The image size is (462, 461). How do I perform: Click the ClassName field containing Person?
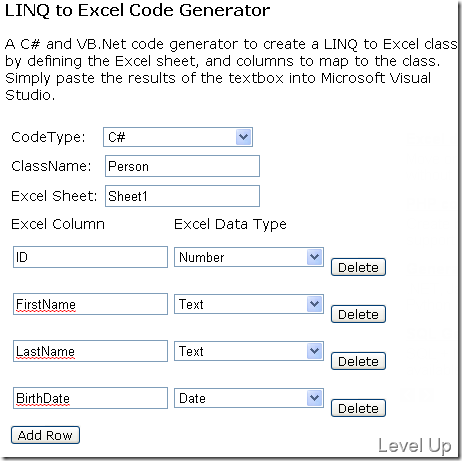click(182, 166)
